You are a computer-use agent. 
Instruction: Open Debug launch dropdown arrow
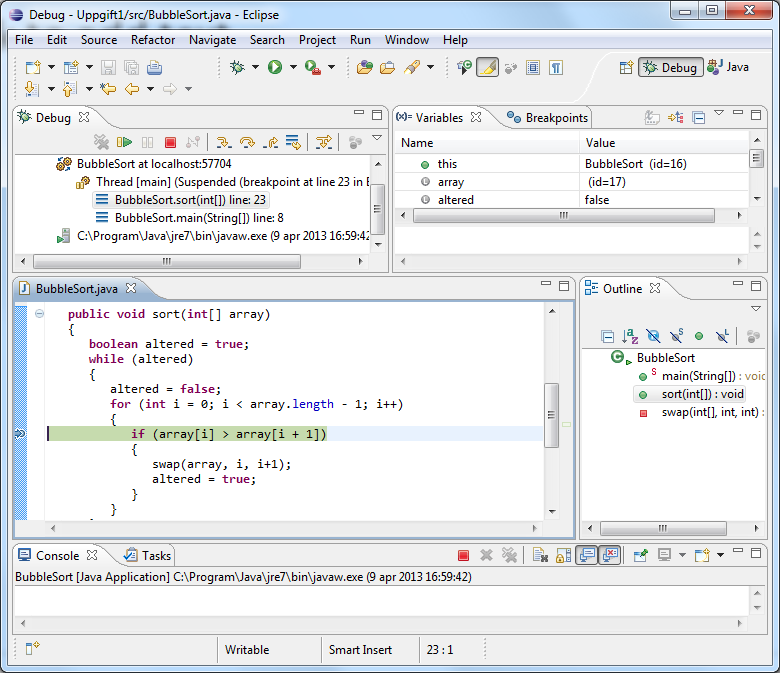(256, 67)
